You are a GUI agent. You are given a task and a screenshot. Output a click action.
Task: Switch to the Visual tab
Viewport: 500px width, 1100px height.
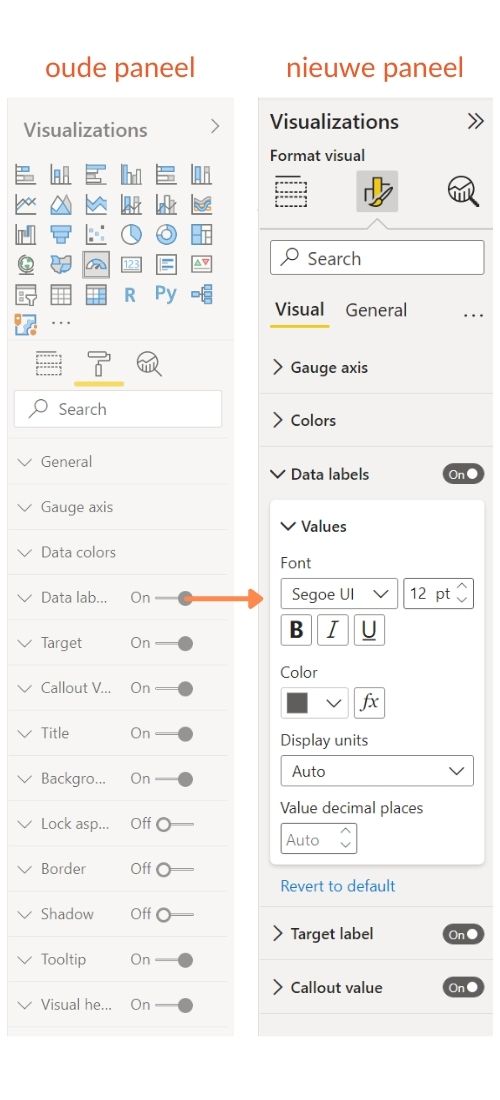point(299,310)
